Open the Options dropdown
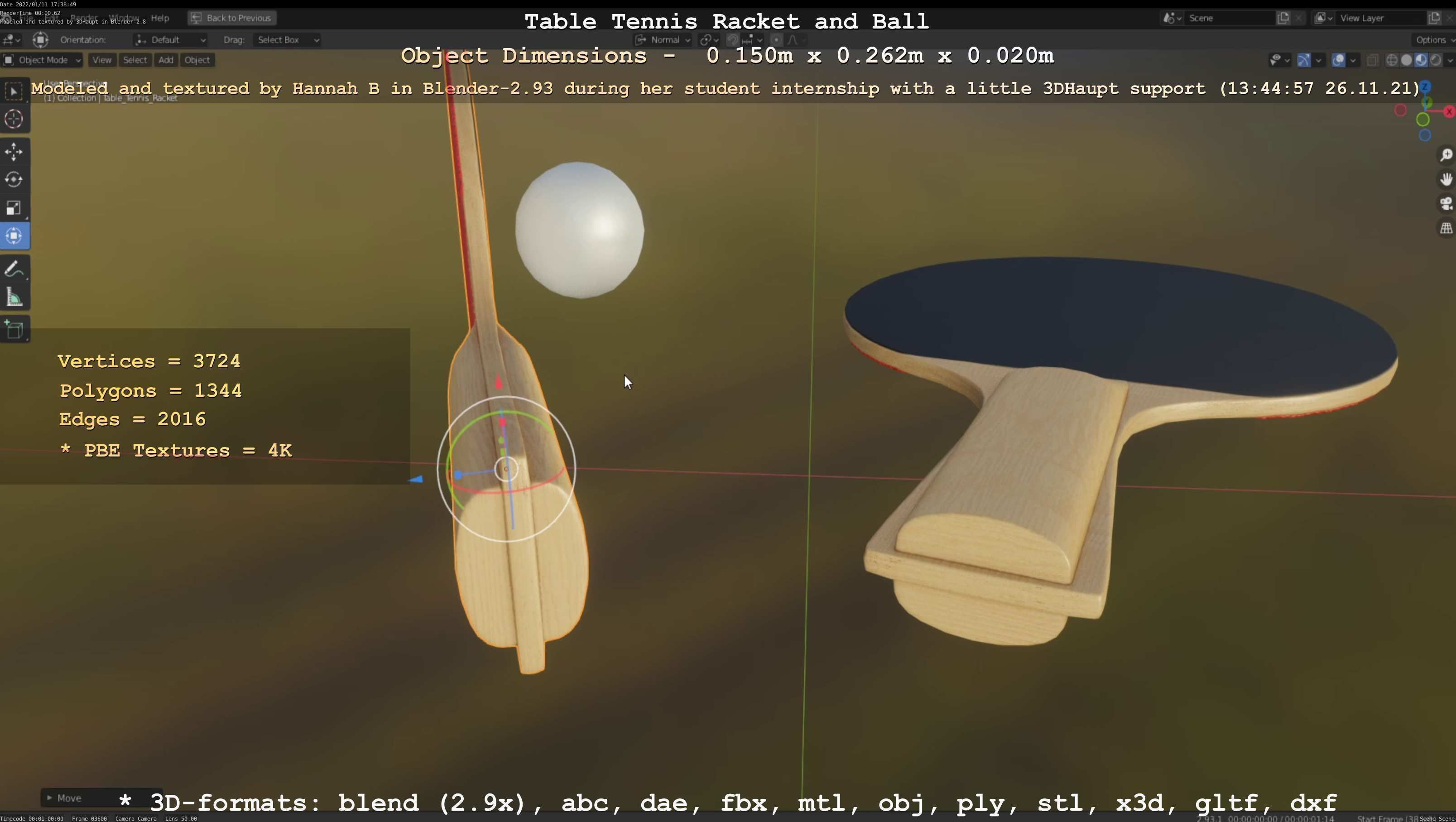The width and height of the screenshot is (1456, 822). pyautogui.click(x=1434, y=39)
